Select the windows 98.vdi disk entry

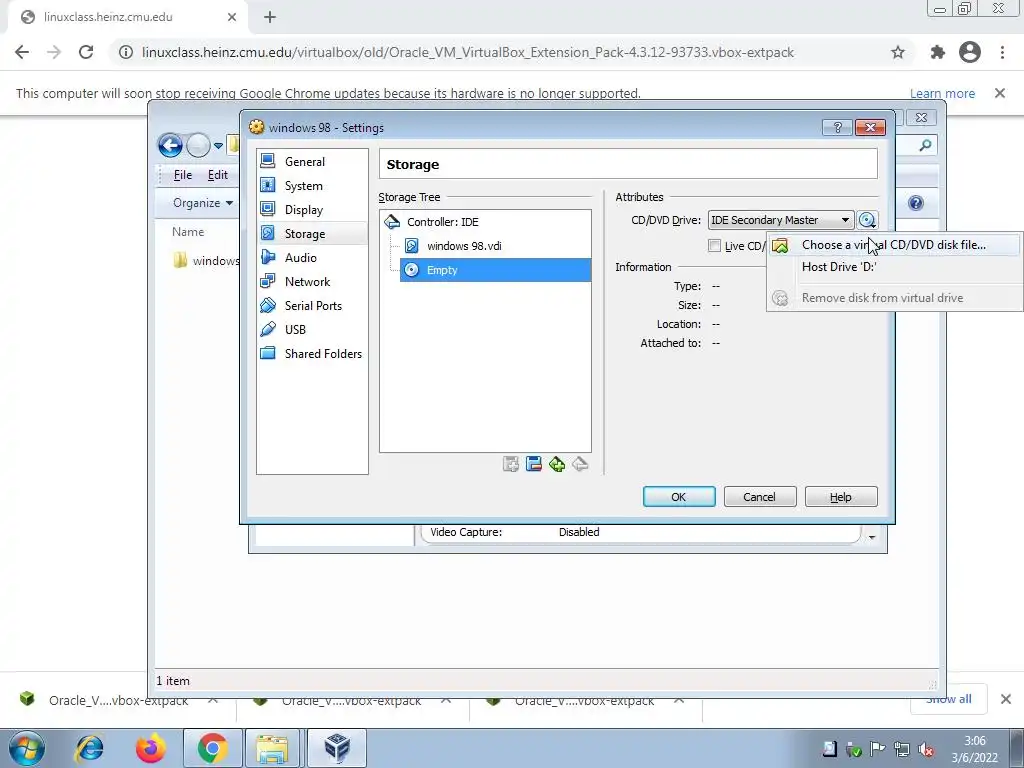pos(464,246)
